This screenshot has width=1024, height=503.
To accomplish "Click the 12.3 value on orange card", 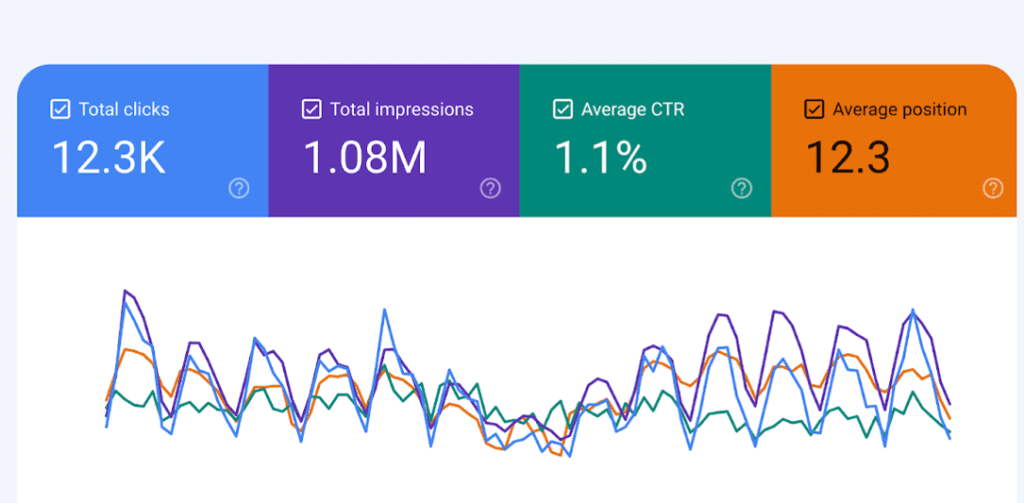I will click(848, 158).
